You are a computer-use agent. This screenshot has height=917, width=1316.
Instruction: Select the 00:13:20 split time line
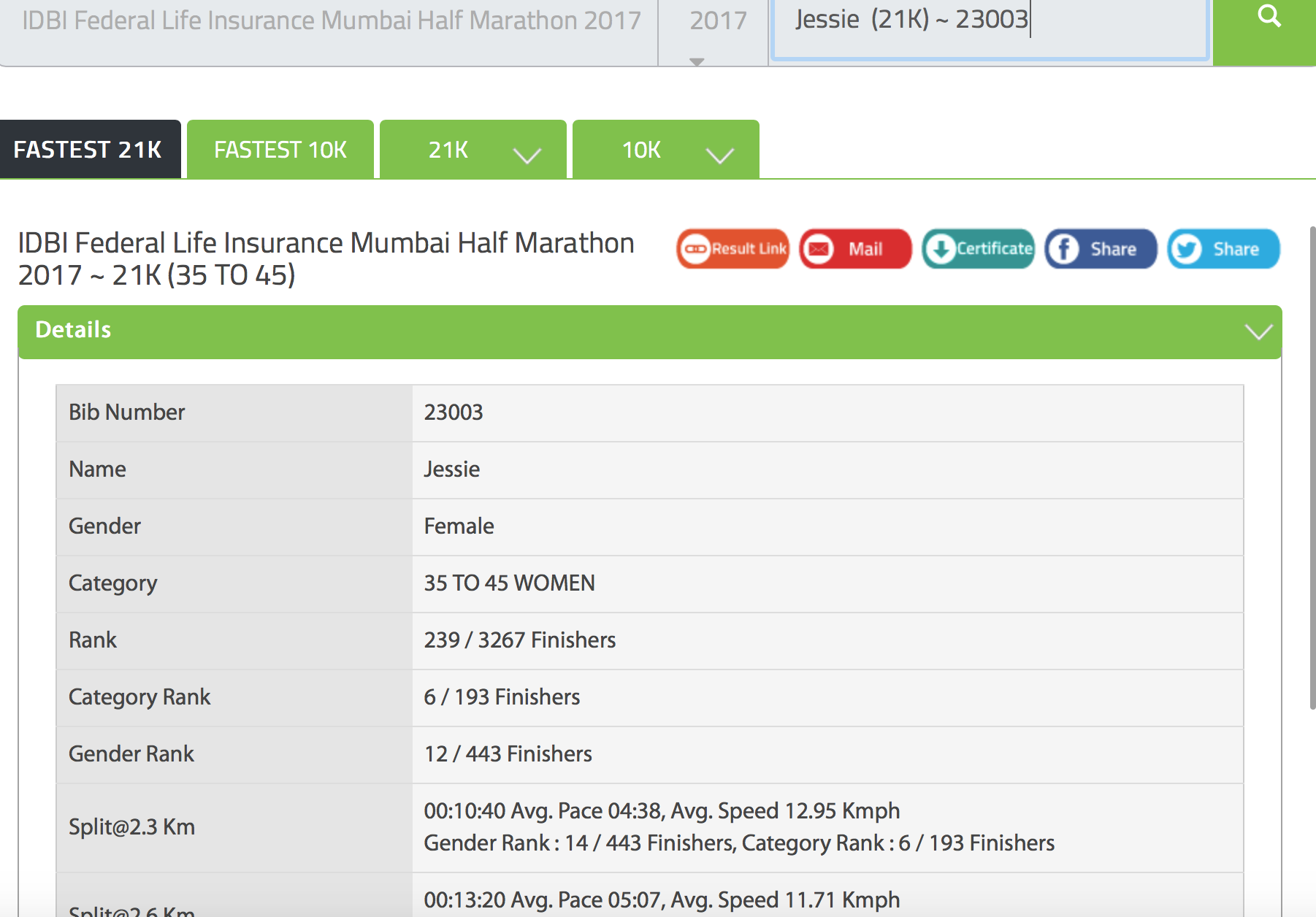(x=662, y=900)
